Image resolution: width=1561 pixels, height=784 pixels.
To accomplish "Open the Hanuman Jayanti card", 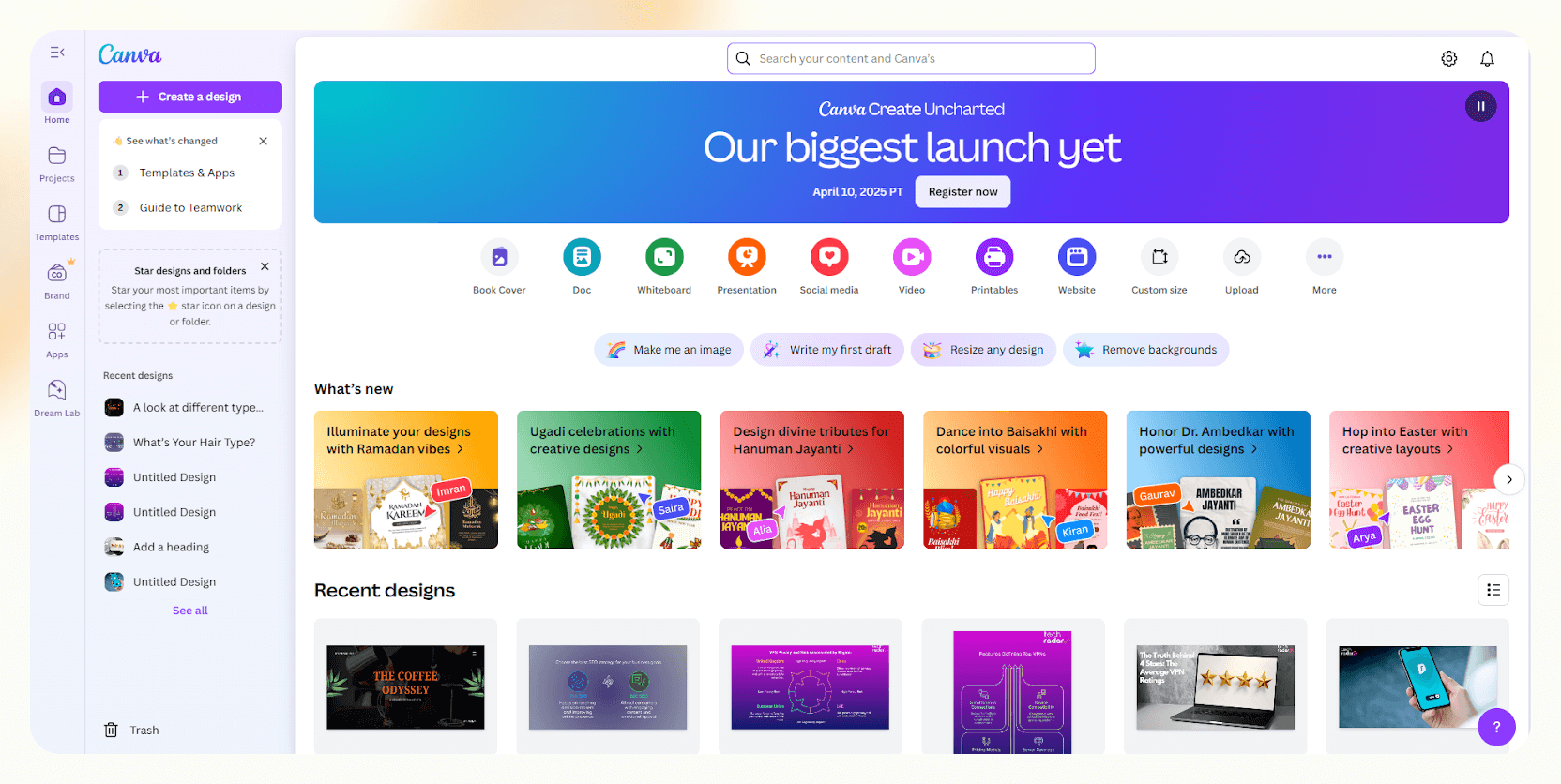I will pyautogui.click(x=812, y=479).
